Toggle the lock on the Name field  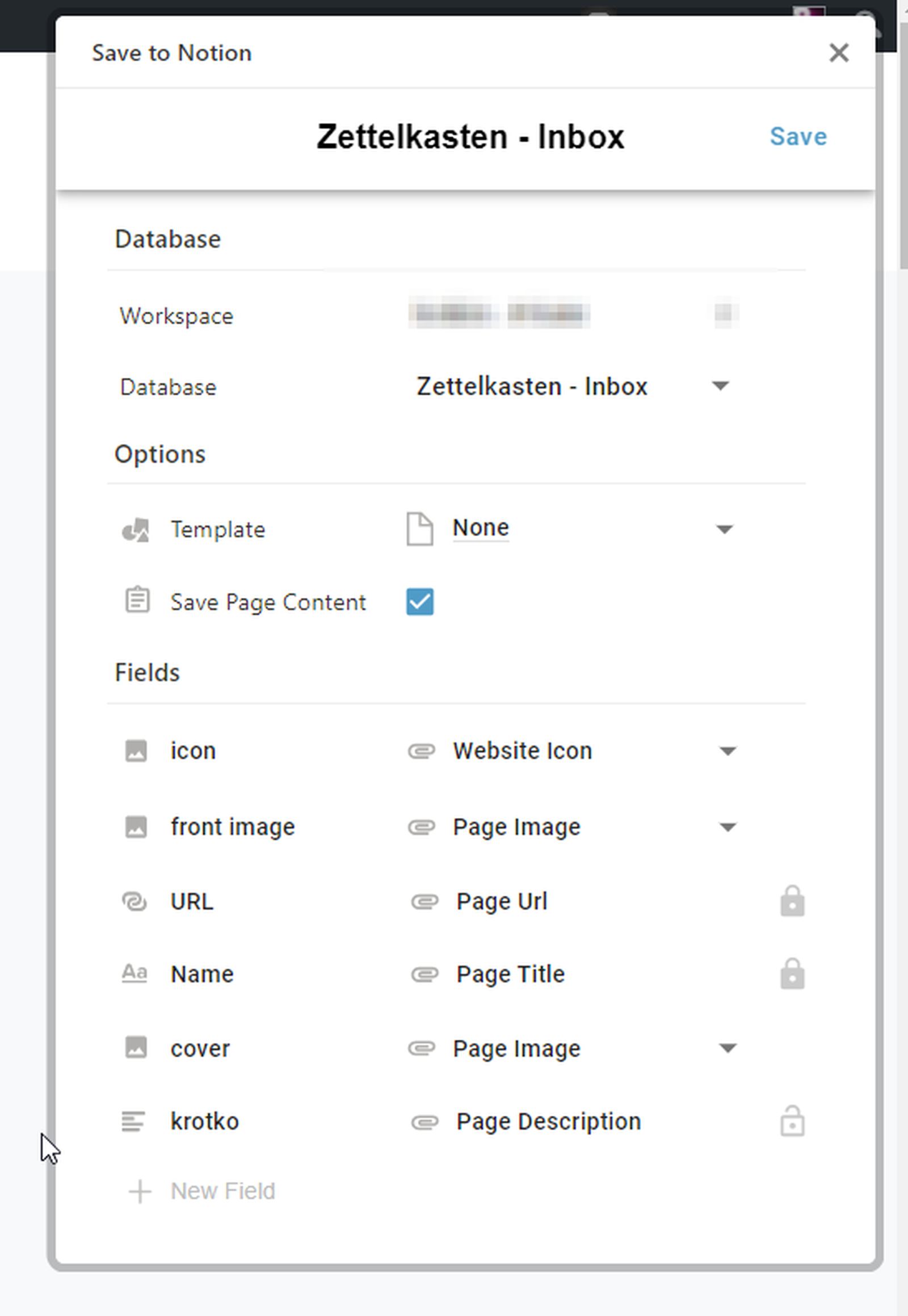point(792,974)
